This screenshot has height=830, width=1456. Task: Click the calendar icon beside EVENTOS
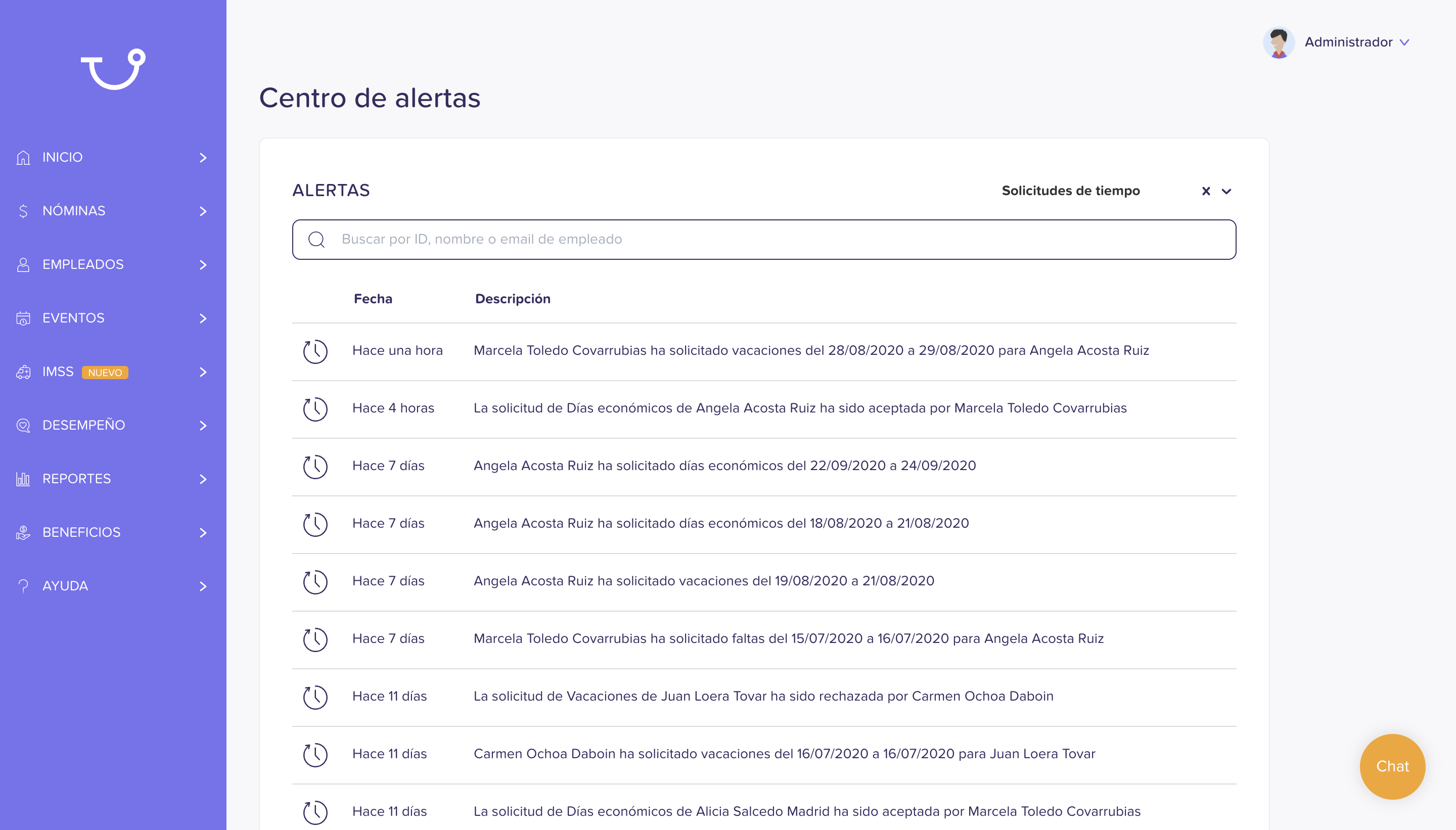(23, 318)
